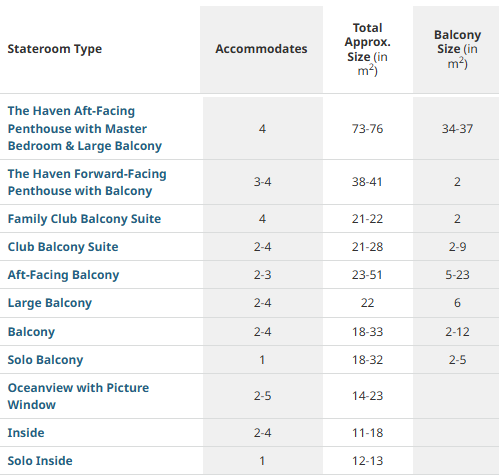
Task: Click the Aft-Facing Balcony link
Action: pyautogui.click(x=63, y=275)
